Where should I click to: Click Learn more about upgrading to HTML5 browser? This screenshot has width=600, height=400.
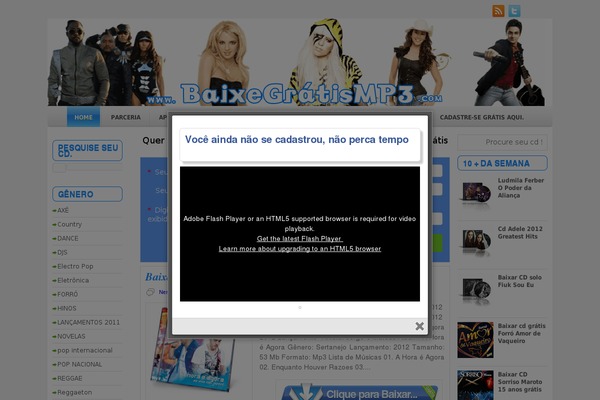(300, 248)
